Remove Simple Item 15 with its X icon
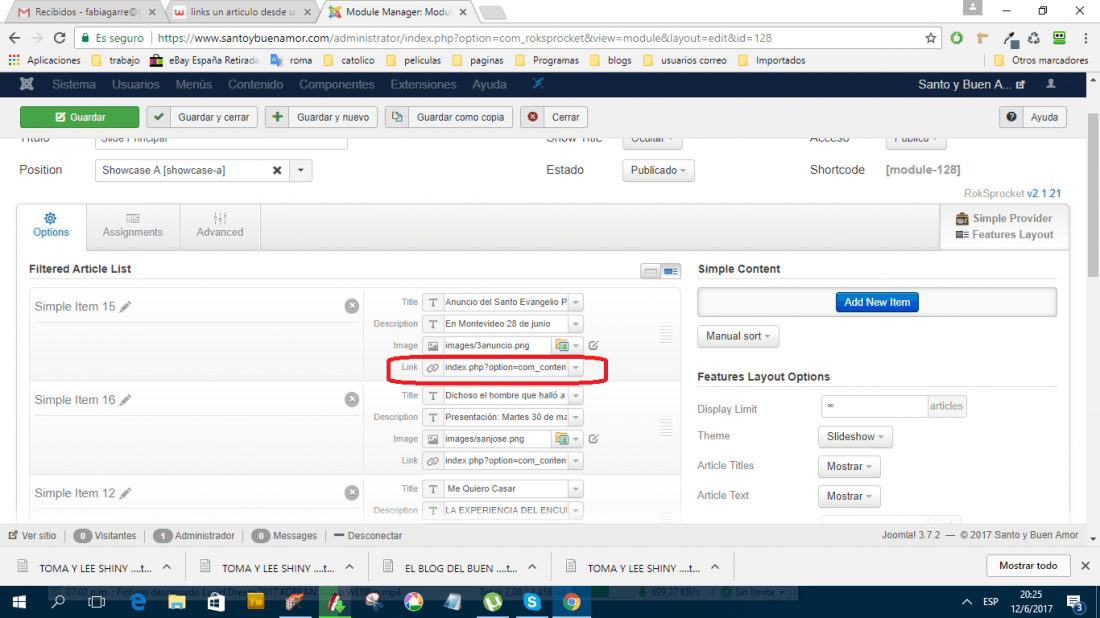 [x=351, y=306]
